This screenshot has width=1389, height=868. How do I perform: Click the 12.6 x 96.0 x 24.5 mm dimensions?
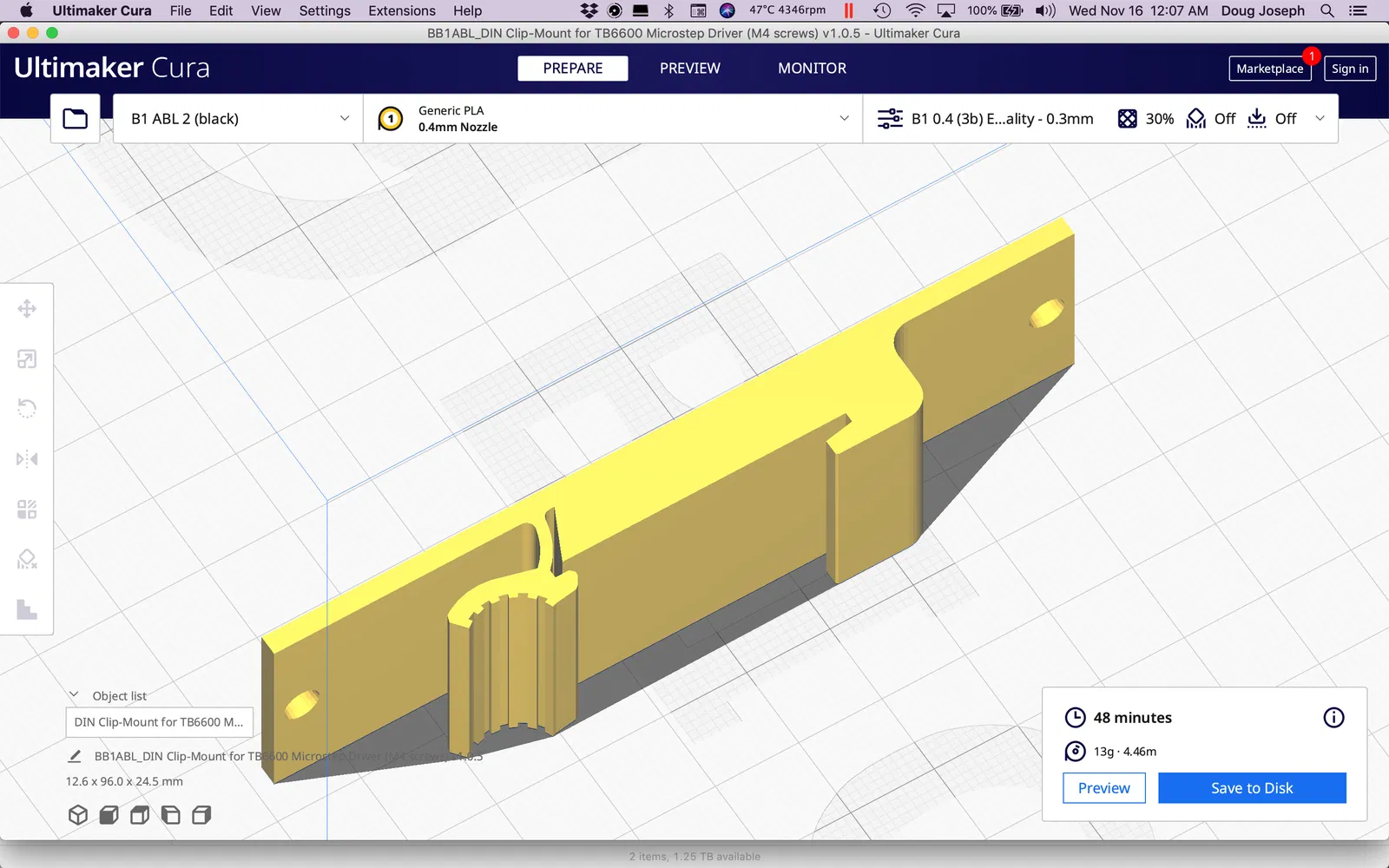(x=124, y=781)
